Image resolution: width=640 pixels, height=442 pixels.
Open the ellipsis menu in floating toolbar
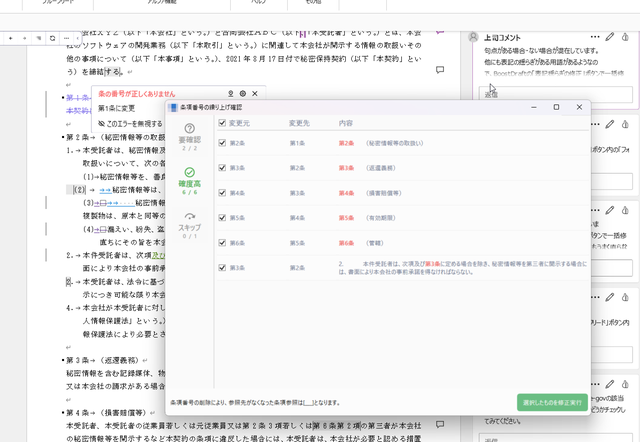[66, 38]
